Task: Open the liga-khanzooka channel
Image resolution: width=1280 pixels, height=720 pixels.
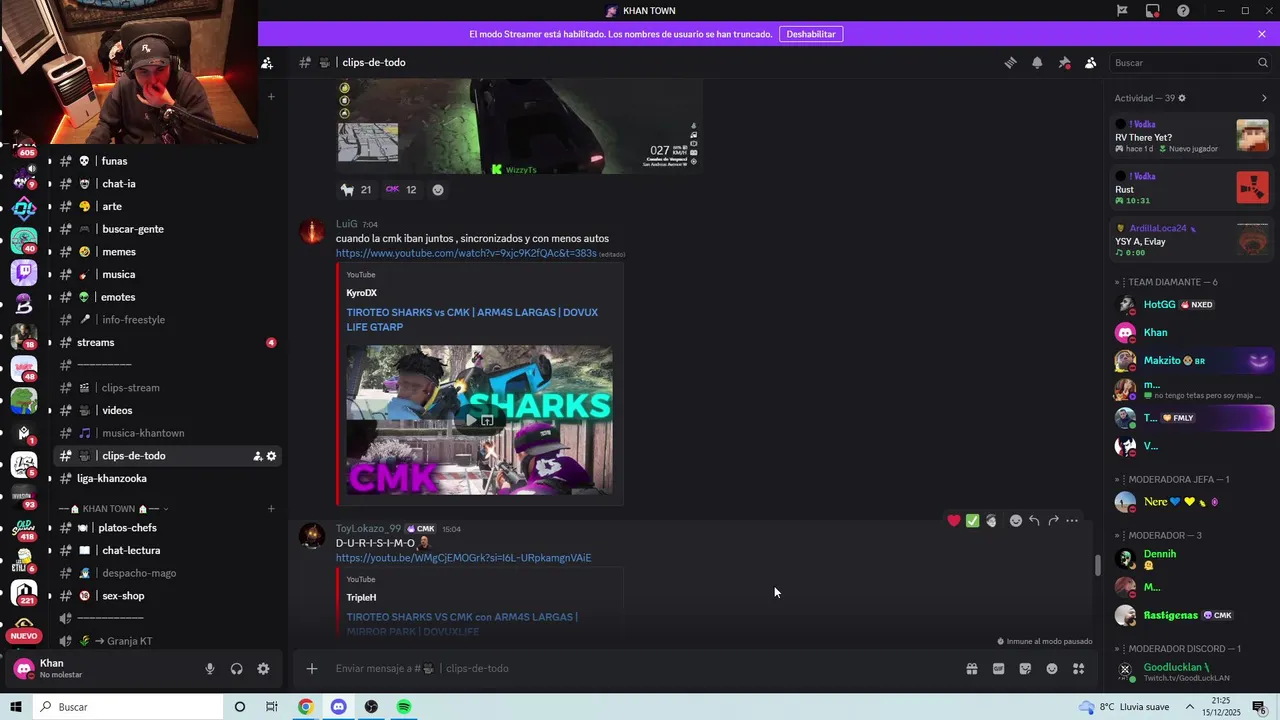Action: [167, 478]
